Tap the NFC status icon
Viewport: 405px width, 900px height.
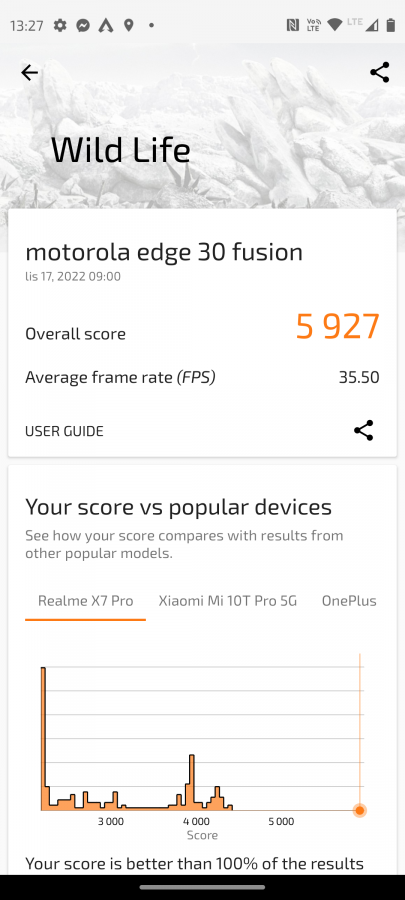pos(293,25)
